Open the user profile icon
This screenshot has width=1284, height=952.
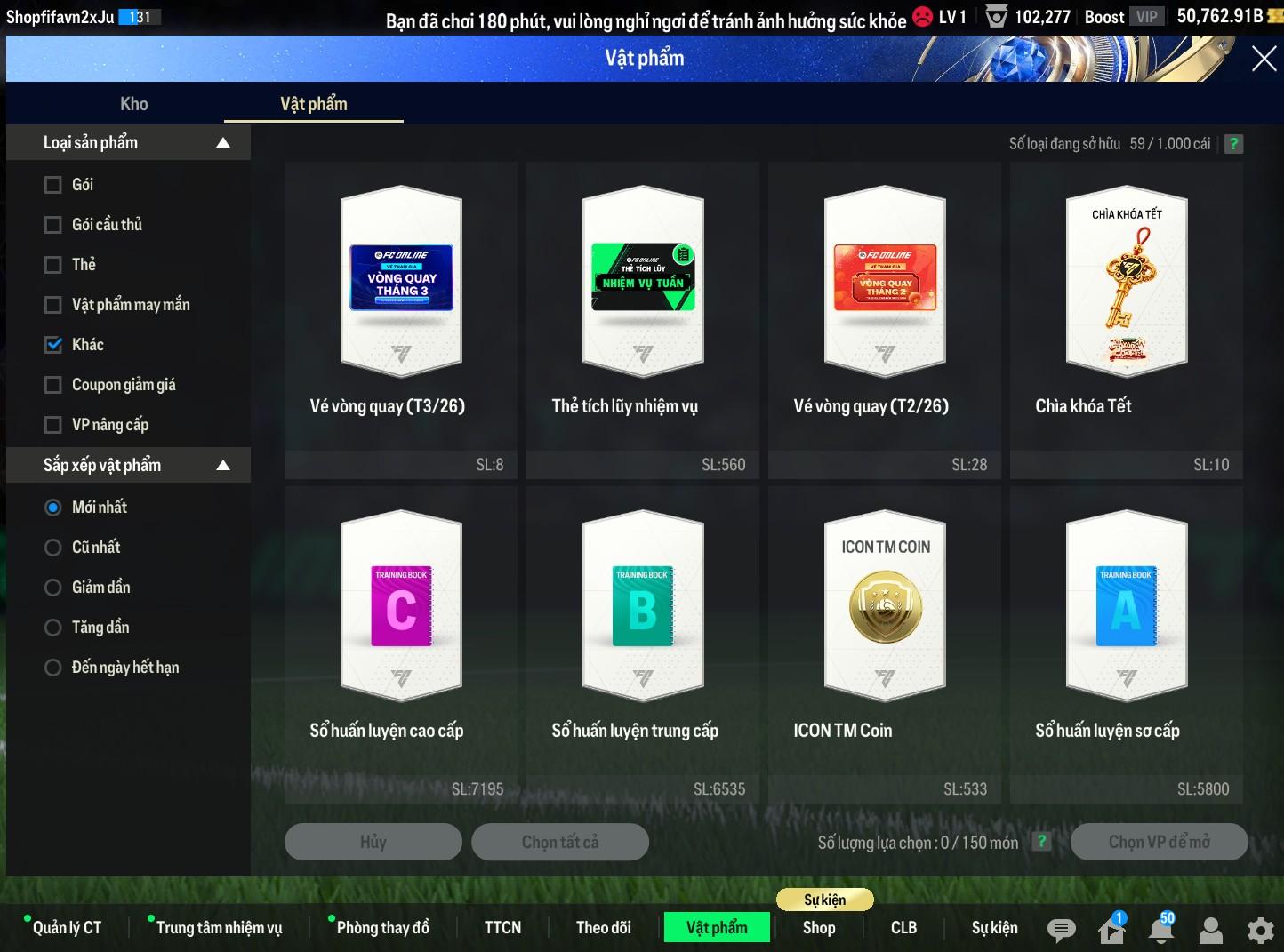(x=1210, y=930)
